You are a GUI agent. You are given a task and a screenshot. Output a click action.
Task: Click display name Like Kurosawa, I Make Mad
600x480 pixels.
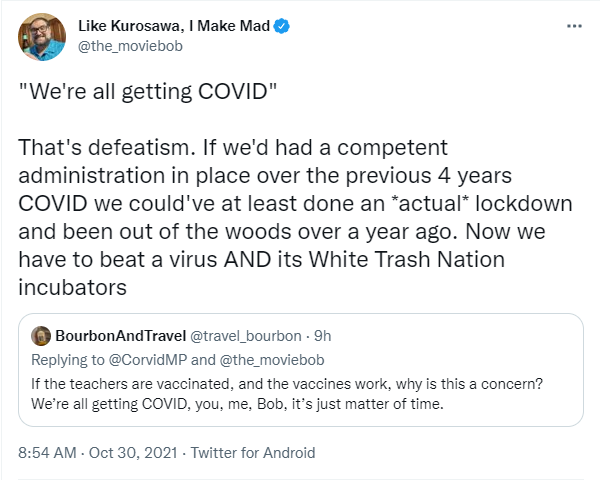coord(174,26)
